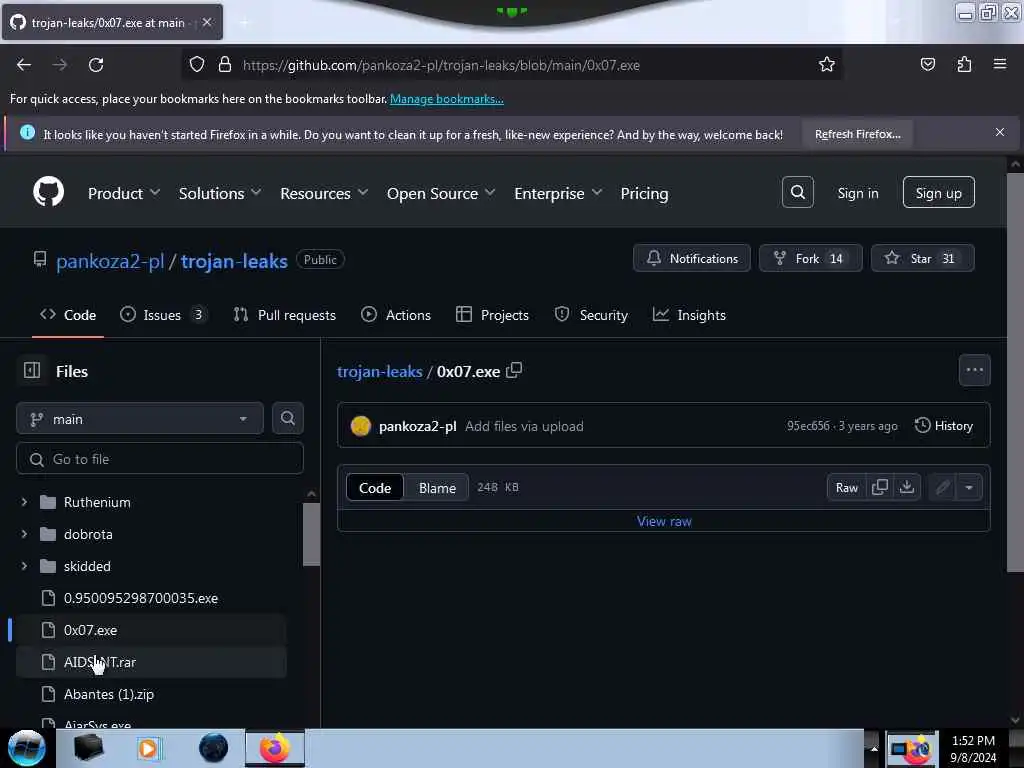Click the Sign in link
This screenshot has height=768, width=1024.
pos(857,193)
